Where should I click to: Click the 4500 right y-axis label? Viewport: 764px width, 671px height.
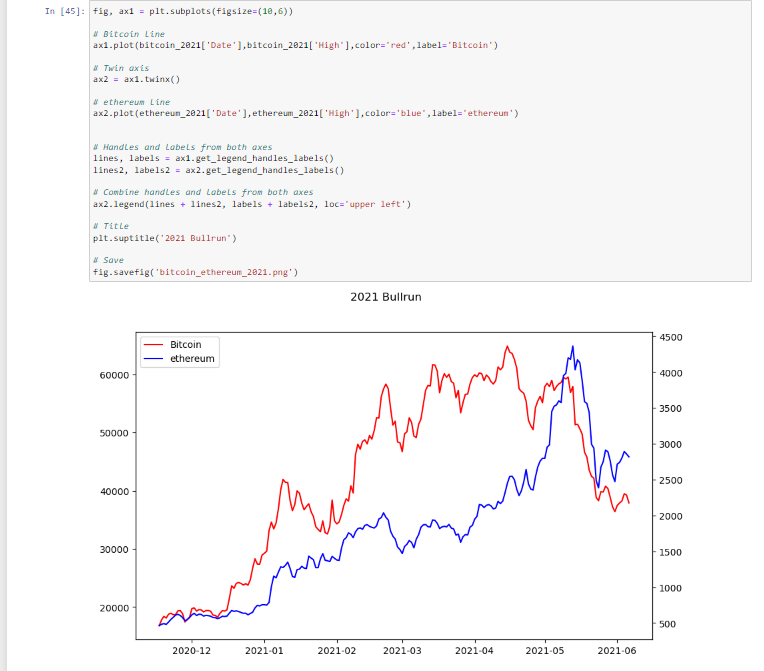[x=672, y=337]
